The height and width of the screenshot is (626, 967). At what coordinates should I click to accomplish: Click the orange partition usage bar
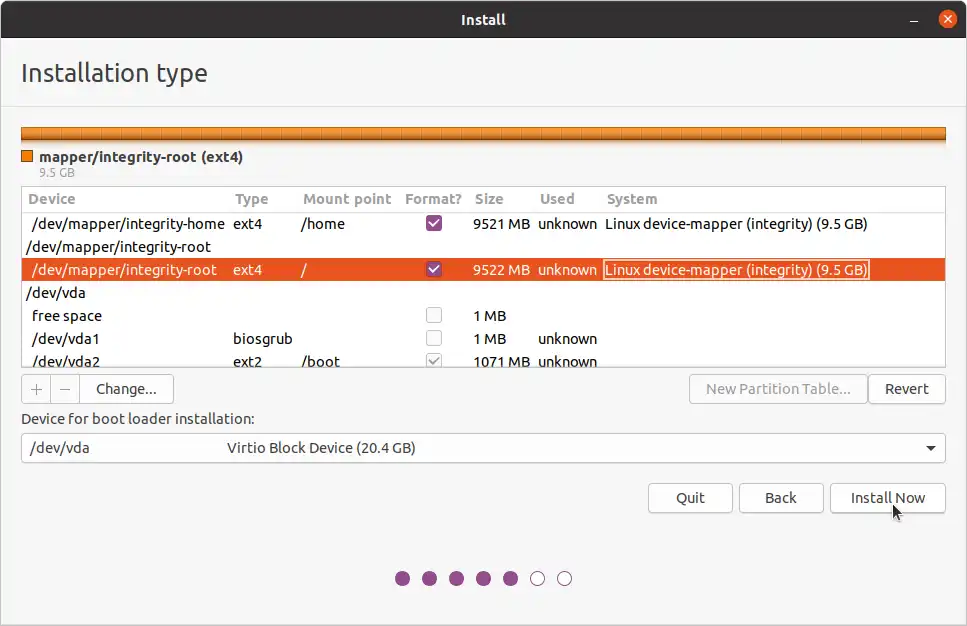(x=483, y=134)
